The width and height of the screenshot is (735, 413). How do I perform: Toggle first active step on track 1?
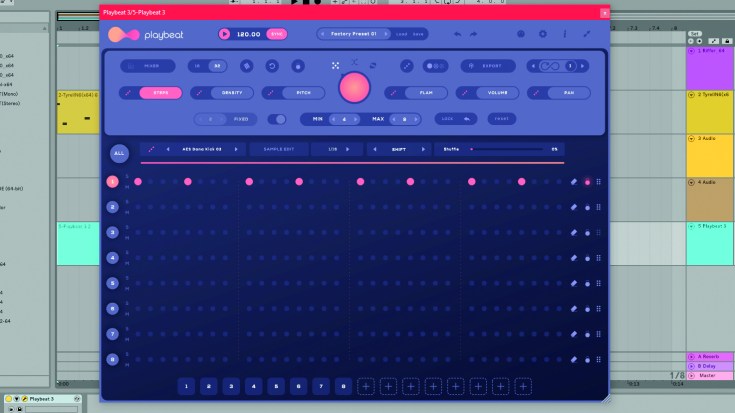click(x=138, y=181)
